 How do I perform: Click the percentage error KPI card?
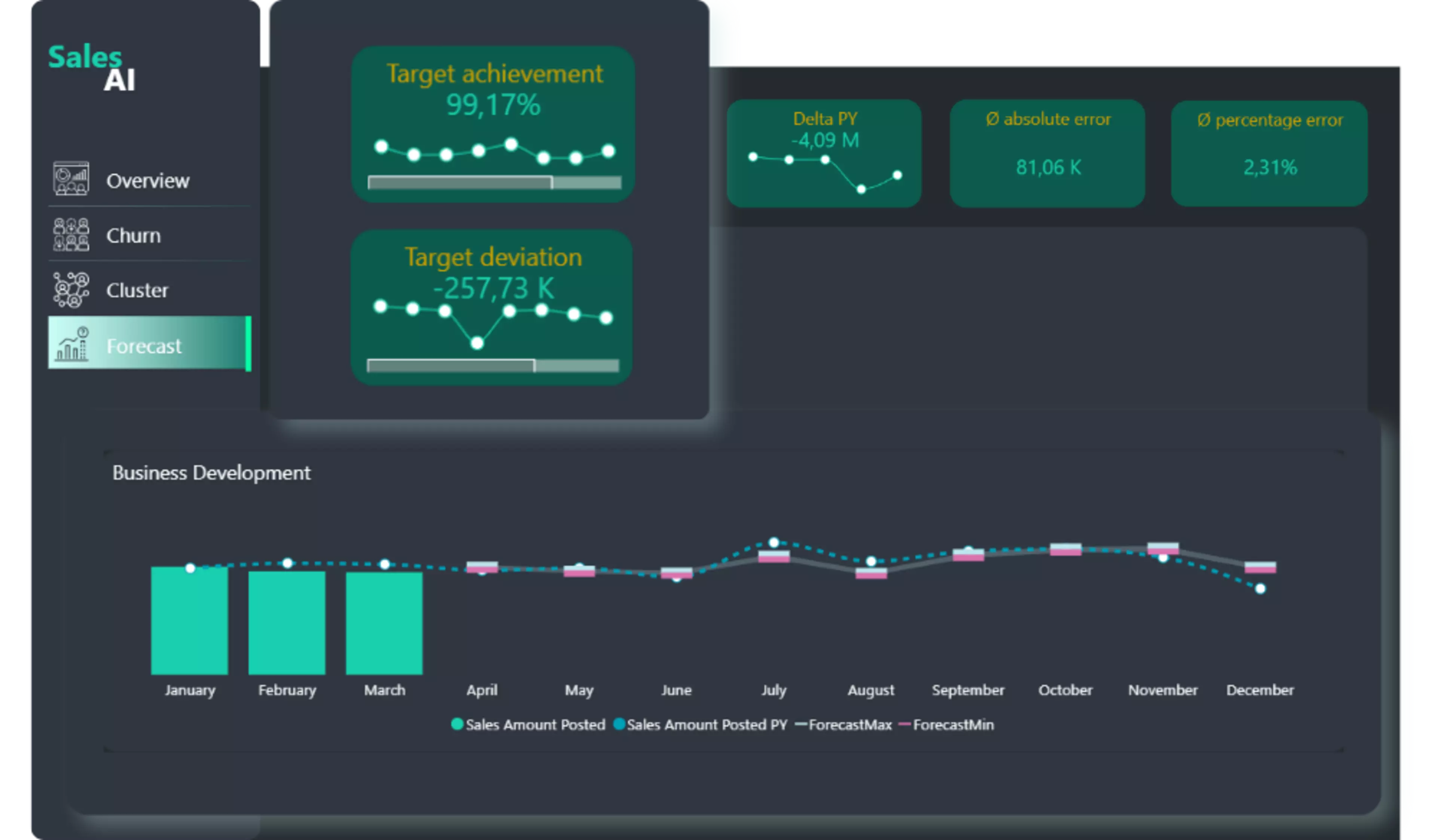click(x=1269, y=153)
